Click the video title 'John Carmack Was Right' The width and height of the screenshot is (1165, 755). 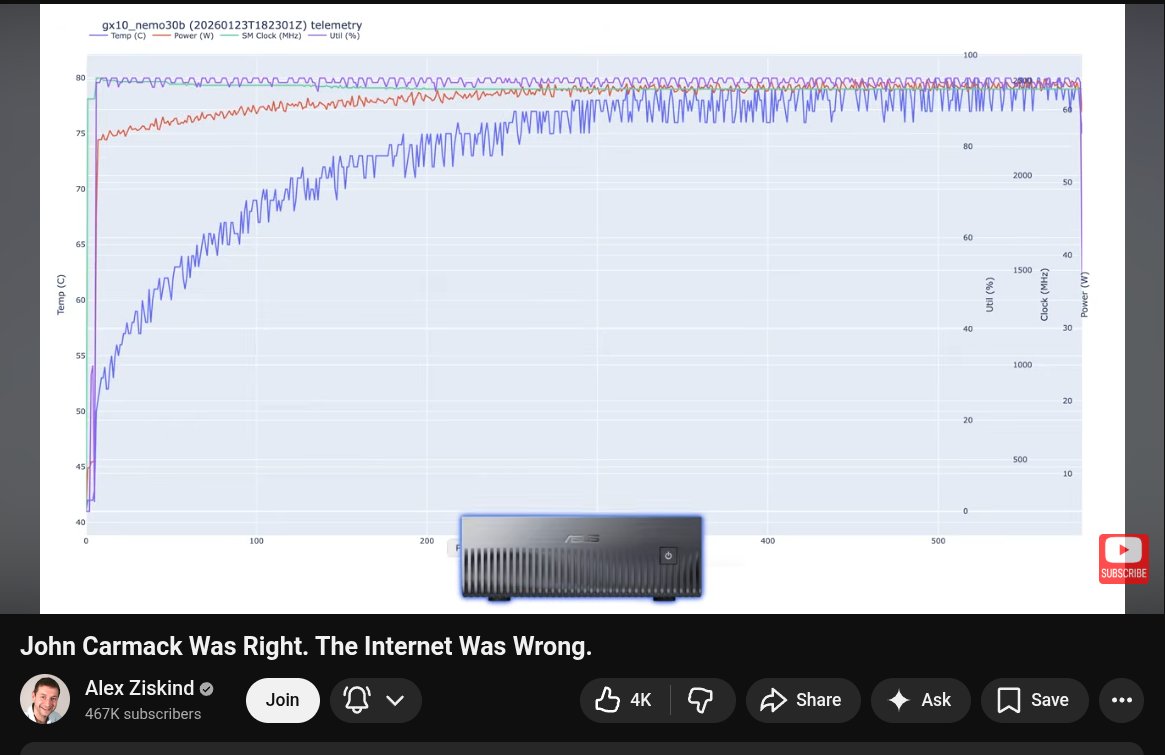(306, 647)
